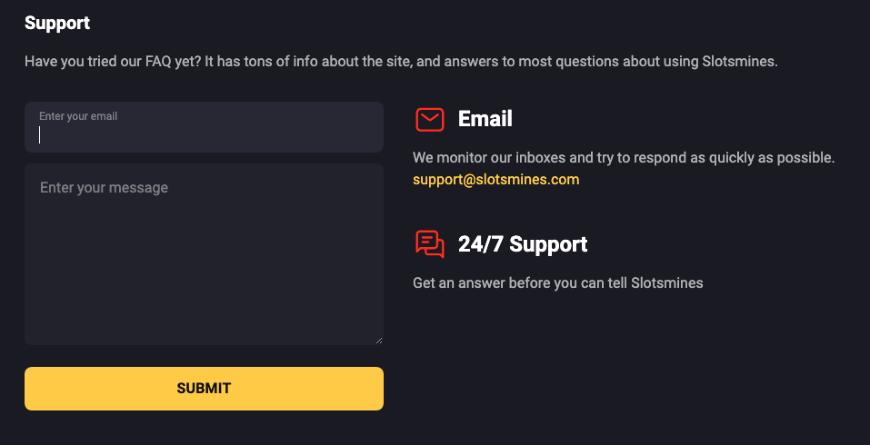Click the 'Get an answer before' description text
This screenshot has height=445, width=870.
[558, 283]
